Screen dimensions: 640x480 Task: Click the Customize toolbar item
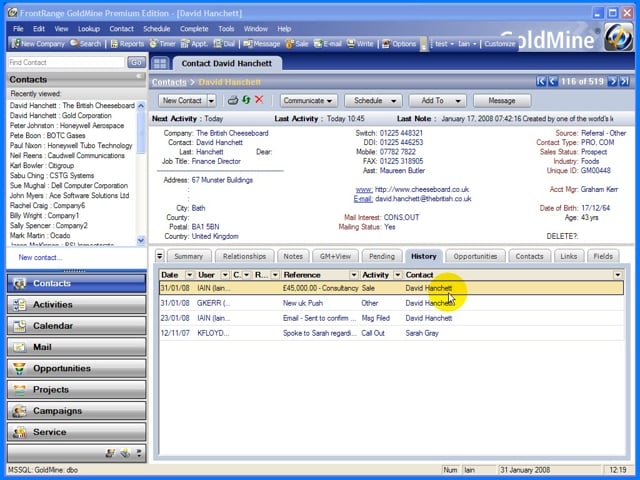(500, 44)
